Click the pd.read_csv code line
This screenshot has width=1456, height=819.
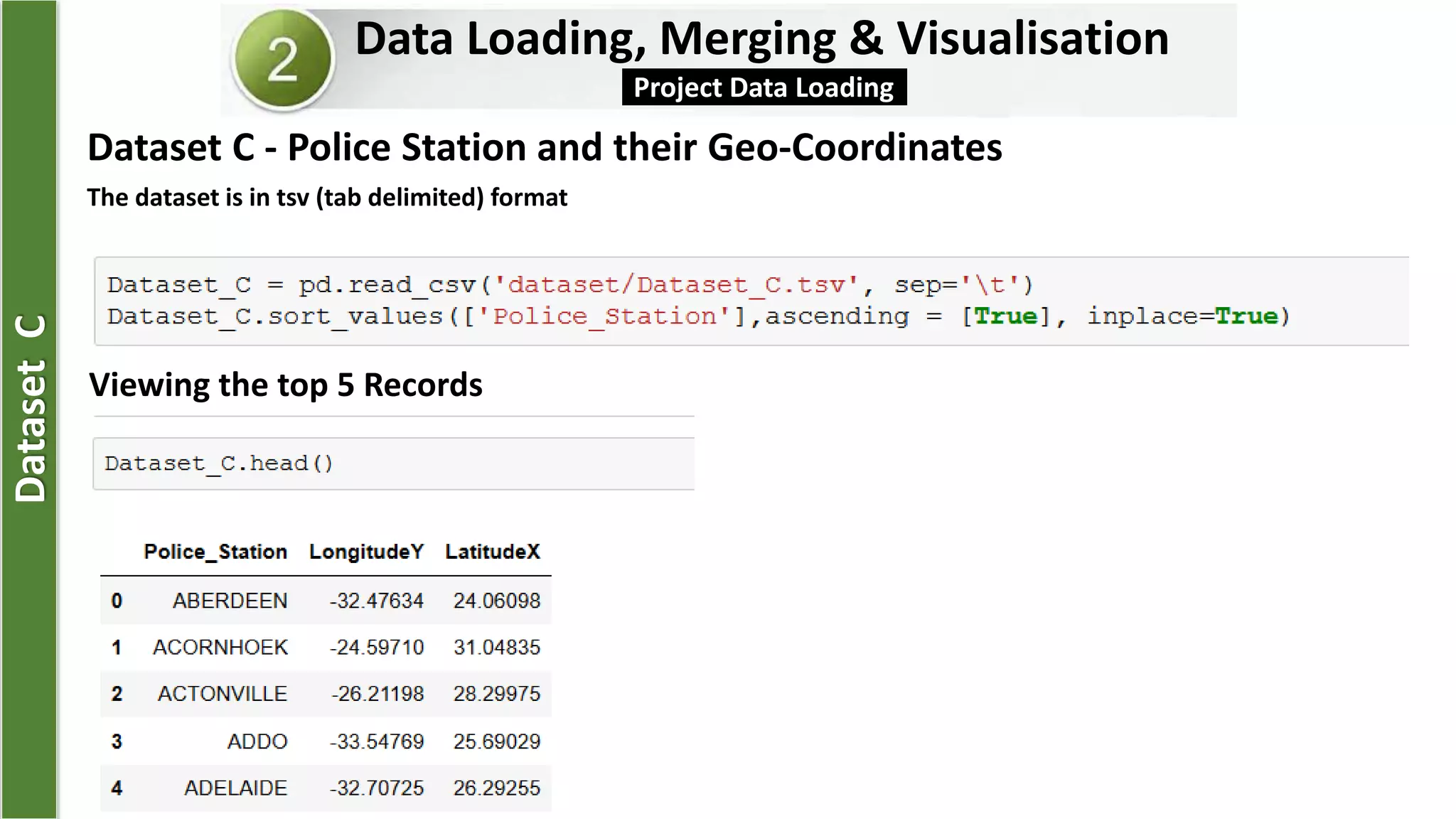[x=570, y=285]
